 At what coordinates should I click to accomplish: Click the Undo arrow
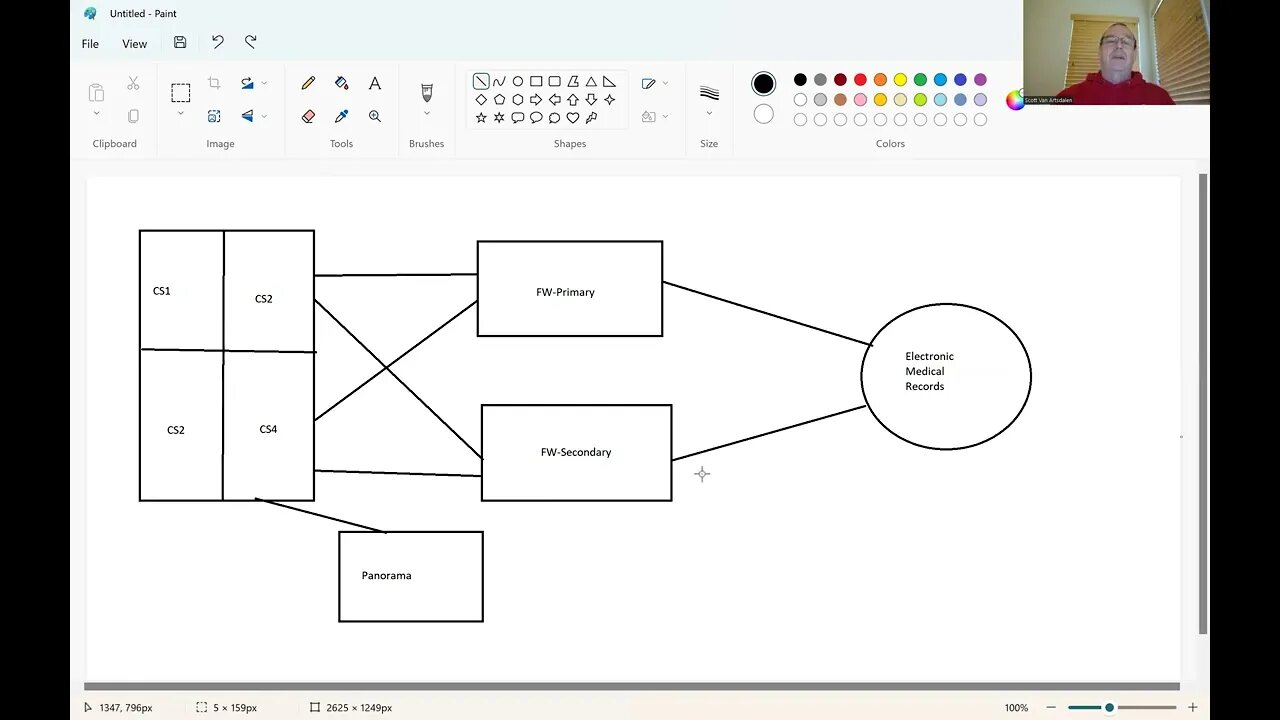(x=217, y=42)
